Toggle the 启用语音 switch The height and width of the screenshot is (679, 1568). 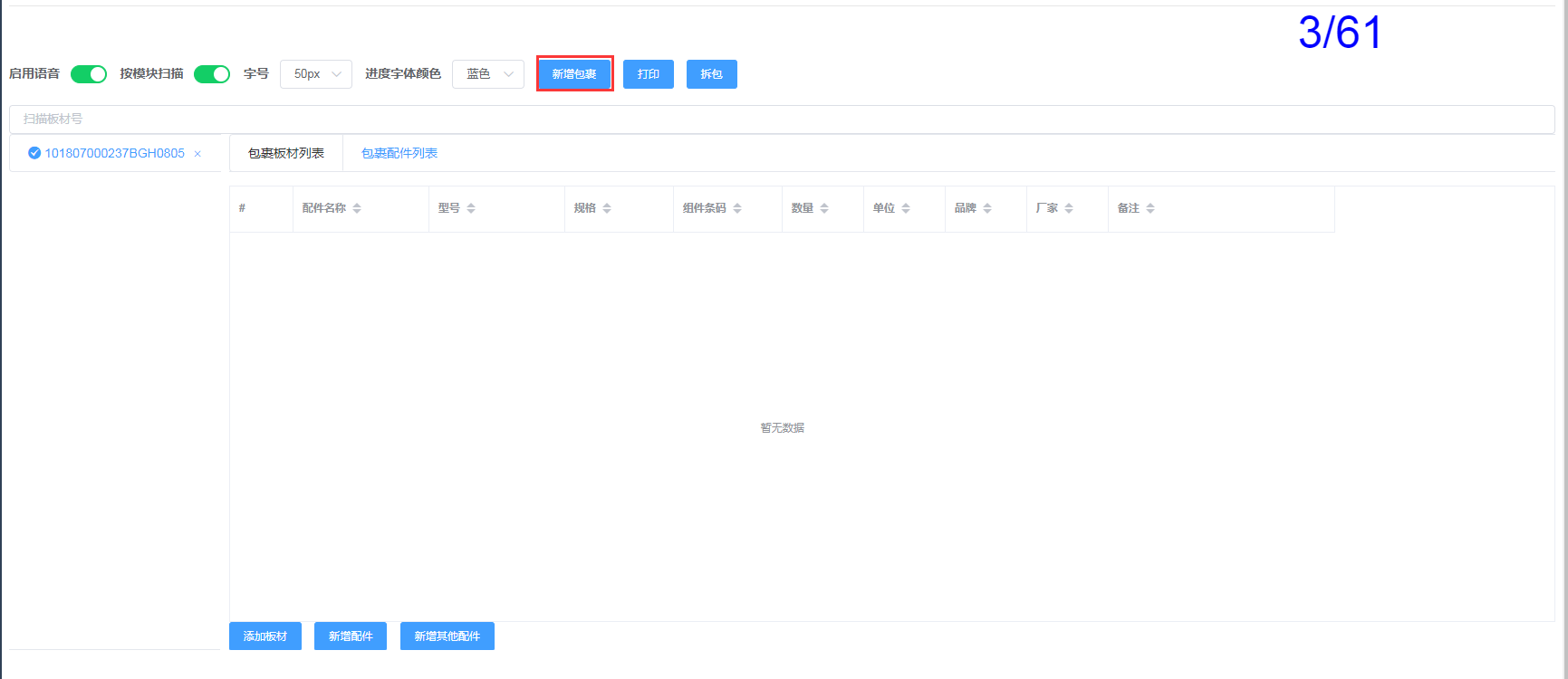point(89,74)
